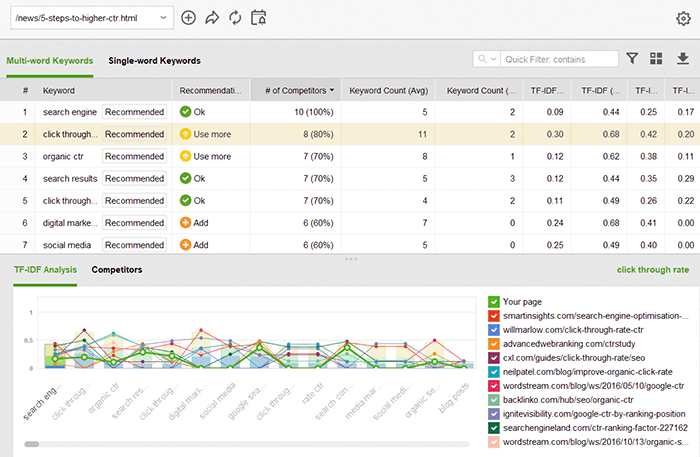This screenshot has height=457, width=700.
Task: Click the blog posts chart axis label
Action: [x=454, y=397]
